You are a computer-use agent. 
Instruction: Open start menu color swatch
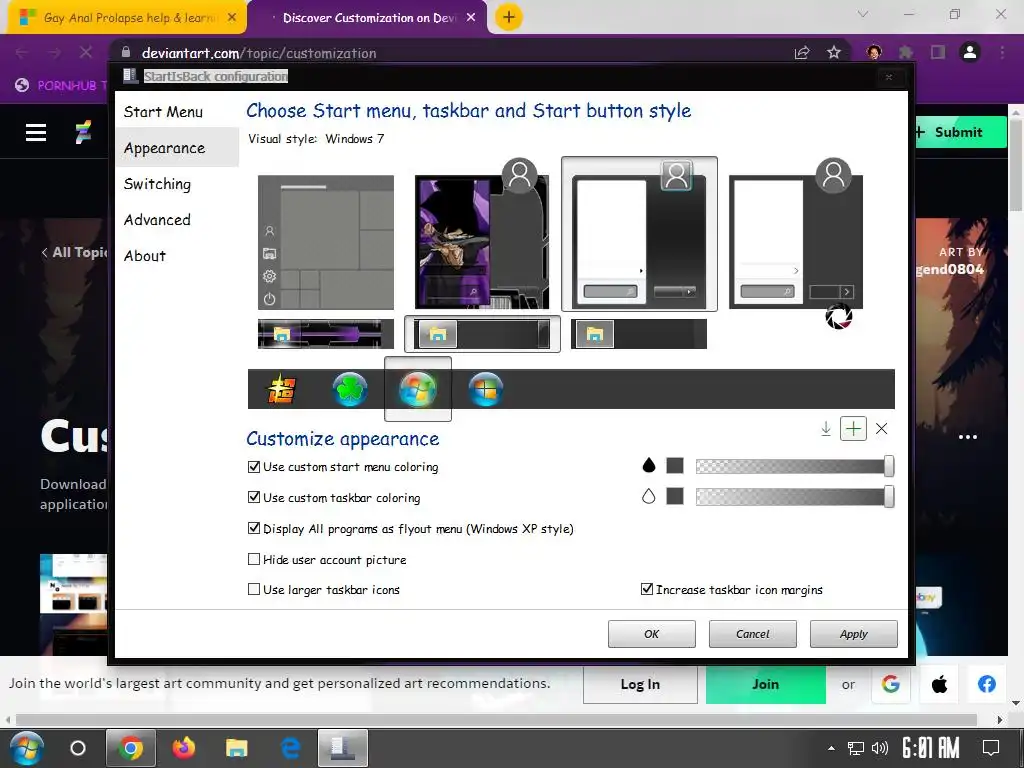(675, 466)
